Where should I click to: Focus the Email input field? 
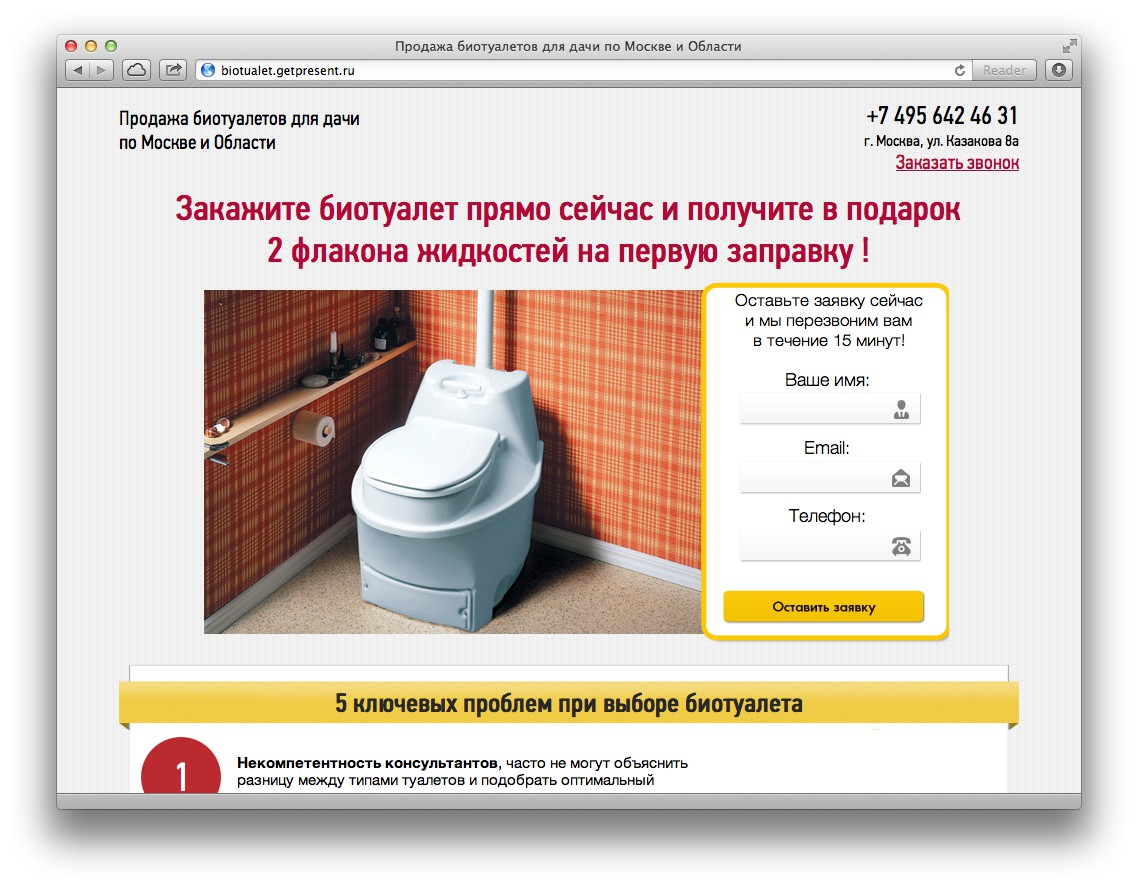830,477
